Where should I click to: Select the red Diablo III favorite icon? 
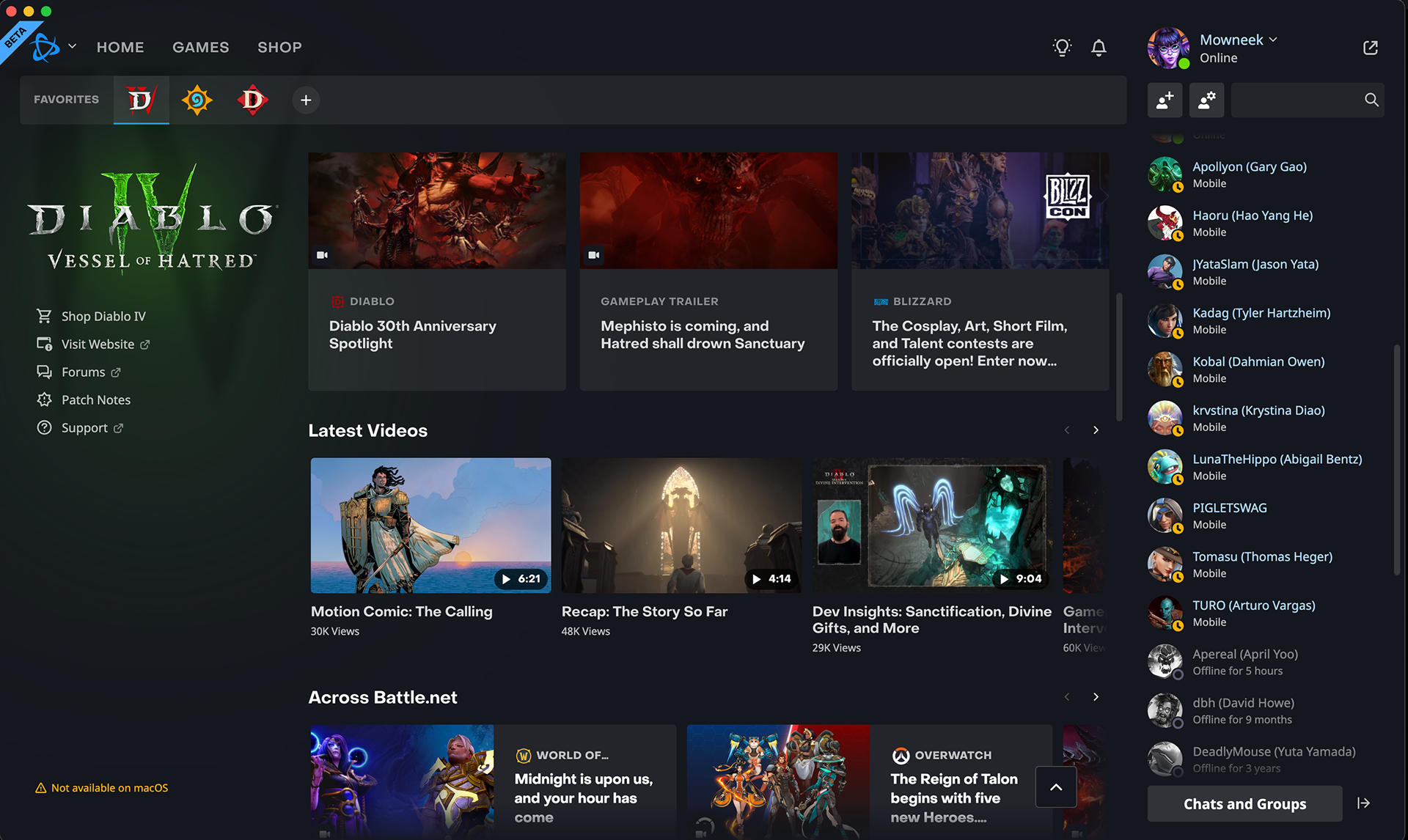[252, 100]
